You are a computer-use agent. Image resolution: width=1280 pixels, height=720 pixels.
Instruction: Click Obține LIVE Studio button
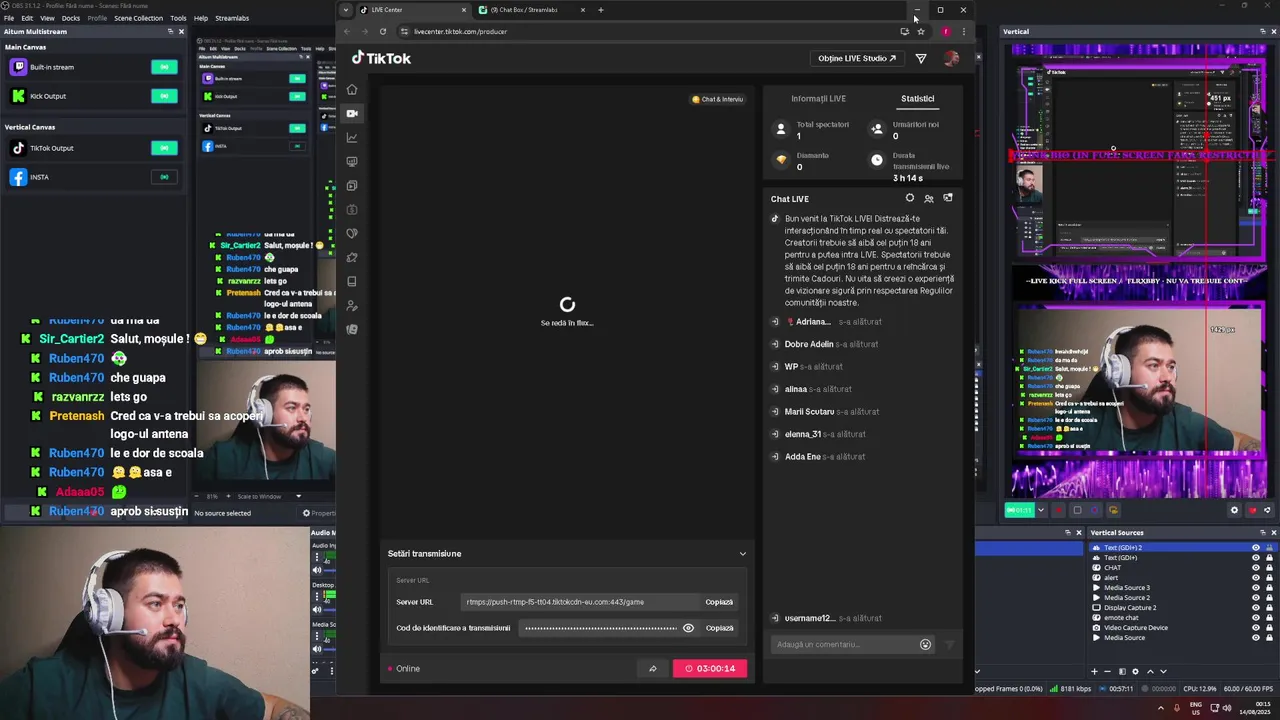(857, 58)
